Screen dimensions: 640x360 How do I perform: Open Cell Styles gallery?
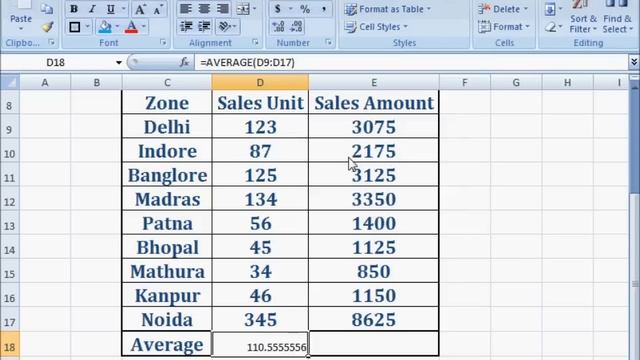click(x=376, y=27)
